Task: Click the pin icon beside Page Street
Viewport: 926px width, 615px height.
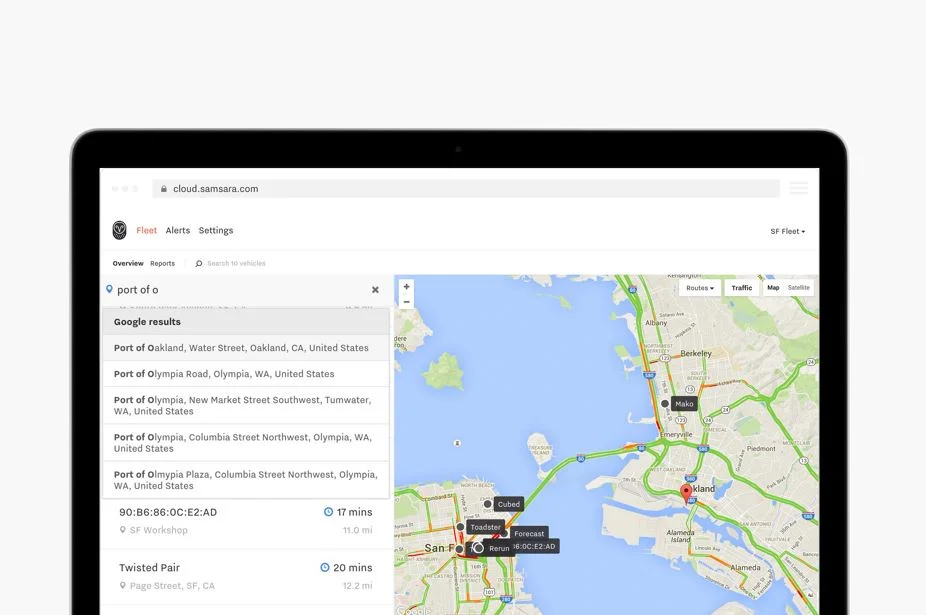Action: [x=122, y=585]
